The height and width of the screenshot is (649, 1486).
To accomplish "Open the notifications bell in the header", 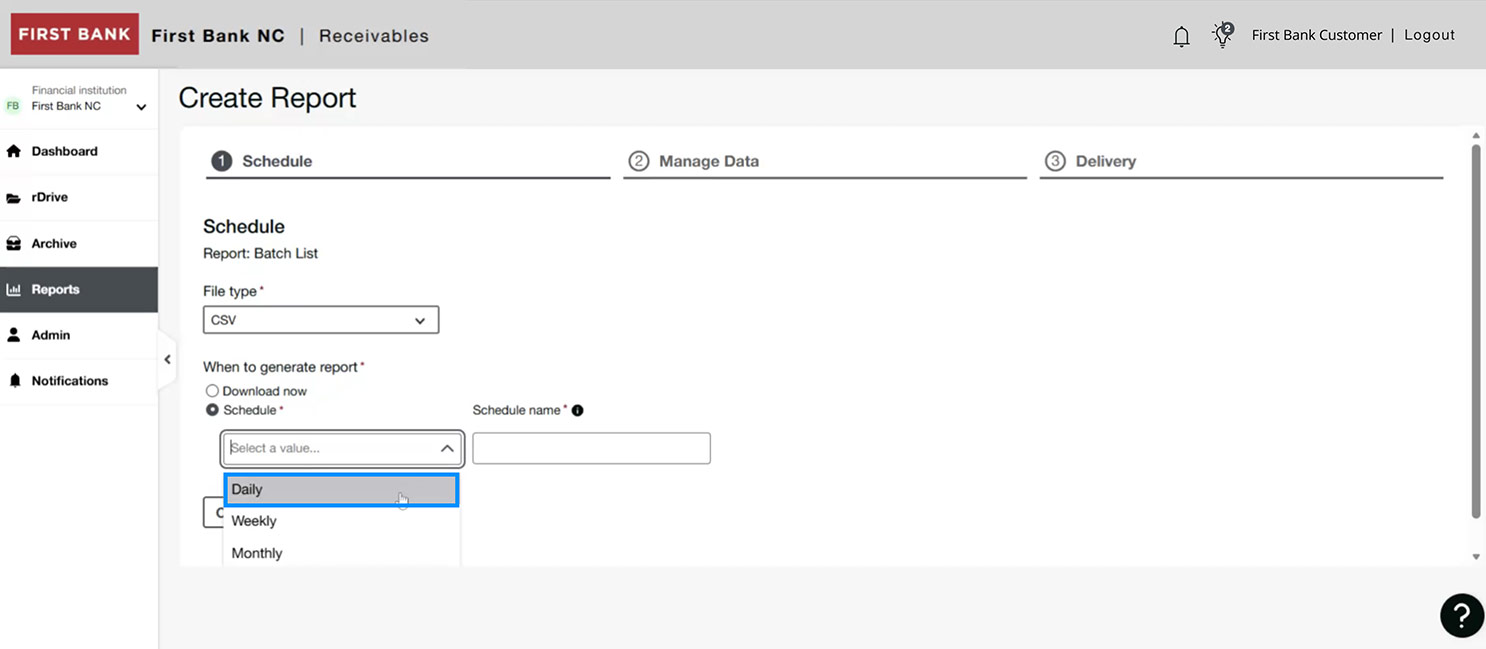I will pyautogui.click(x=1181, y=34).
